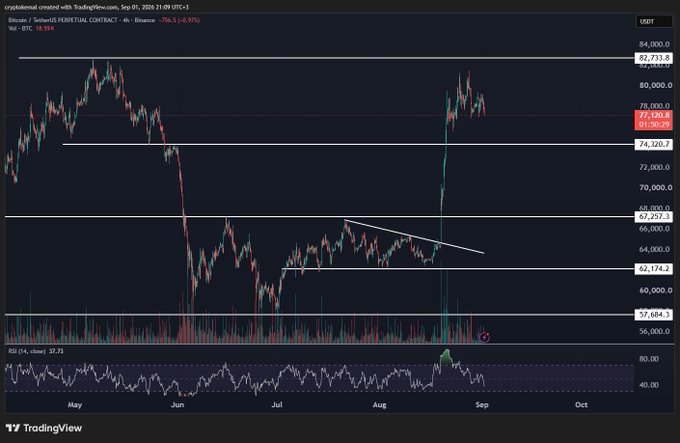Click the RSI 80.00 scale value
Screen dimensions: 680x443
(648, 359)
